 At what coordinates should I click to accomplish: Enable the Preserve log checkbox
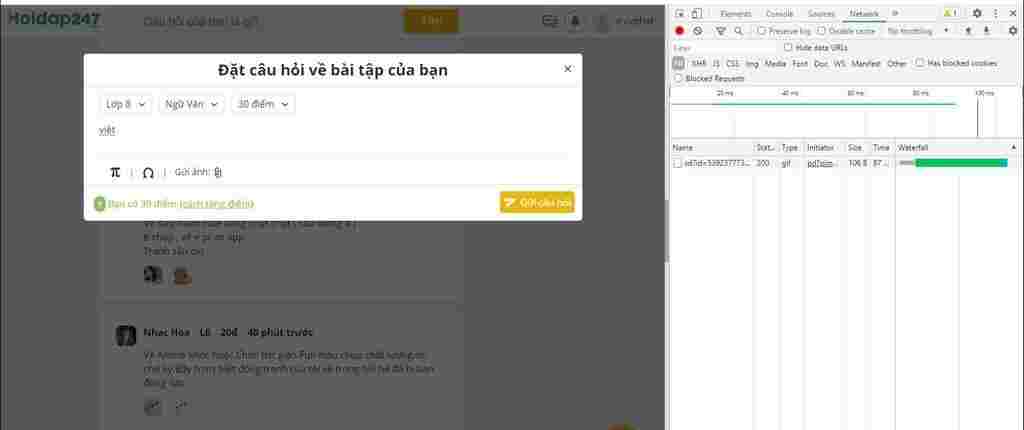click(762, 31)
